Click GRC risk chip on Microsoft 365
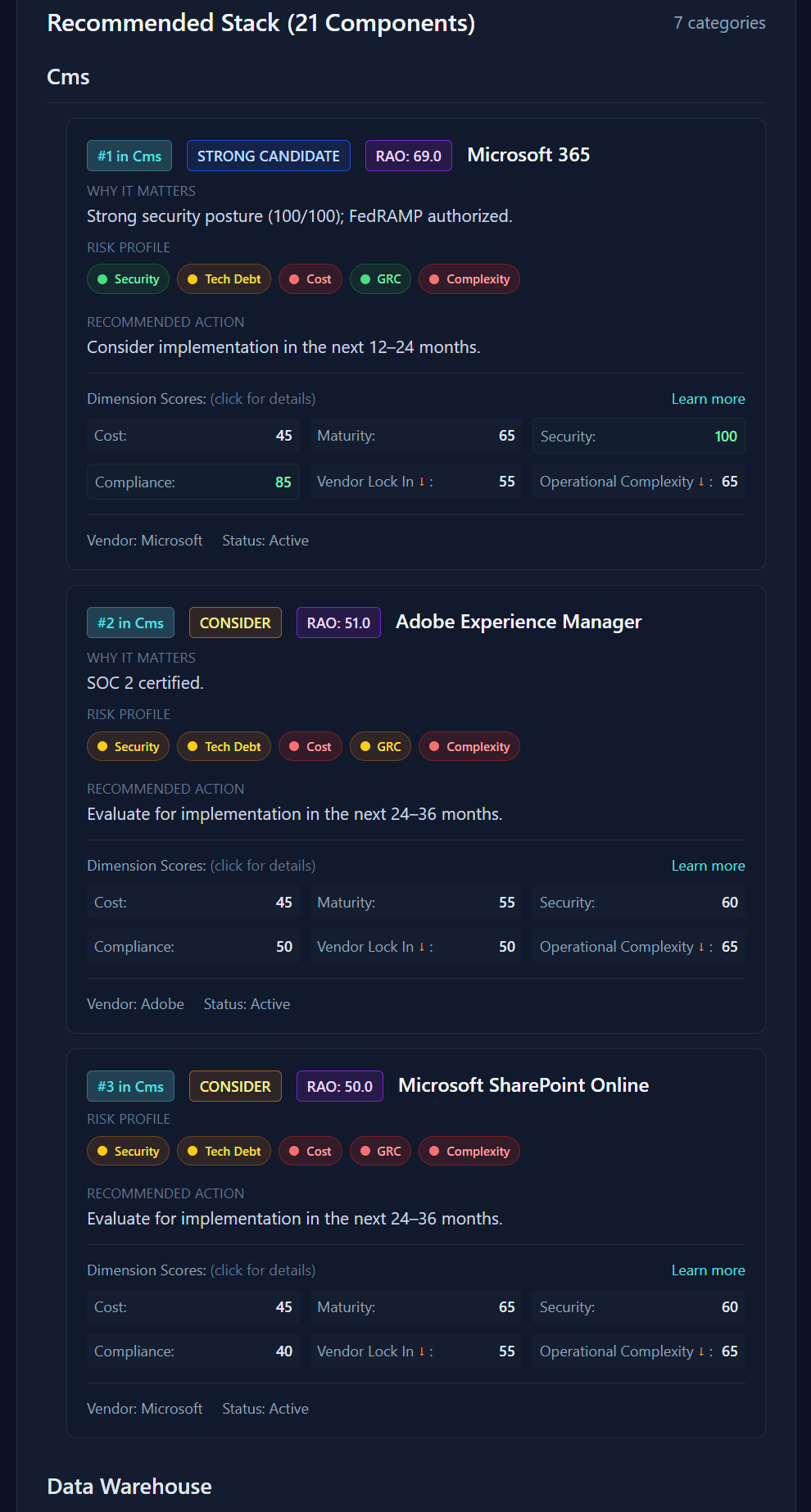 [380, 279]
